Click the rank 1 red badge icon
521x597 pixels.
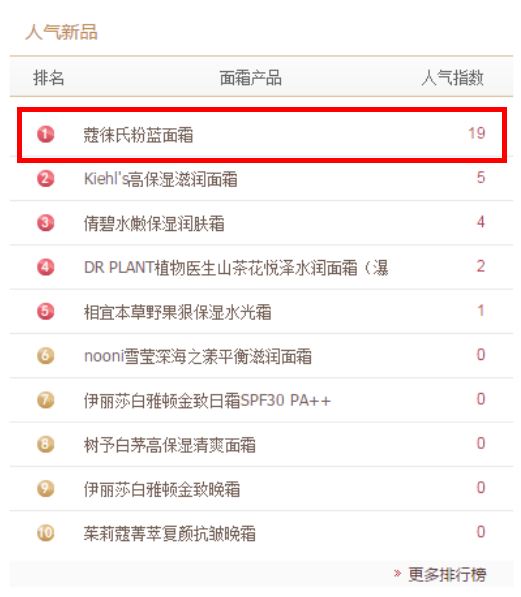[45, 134]
